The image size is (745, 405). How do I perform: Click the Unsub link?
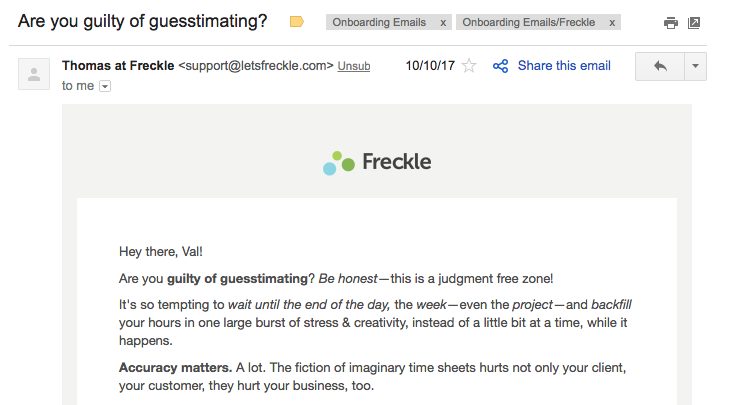(x=353, y=66)
